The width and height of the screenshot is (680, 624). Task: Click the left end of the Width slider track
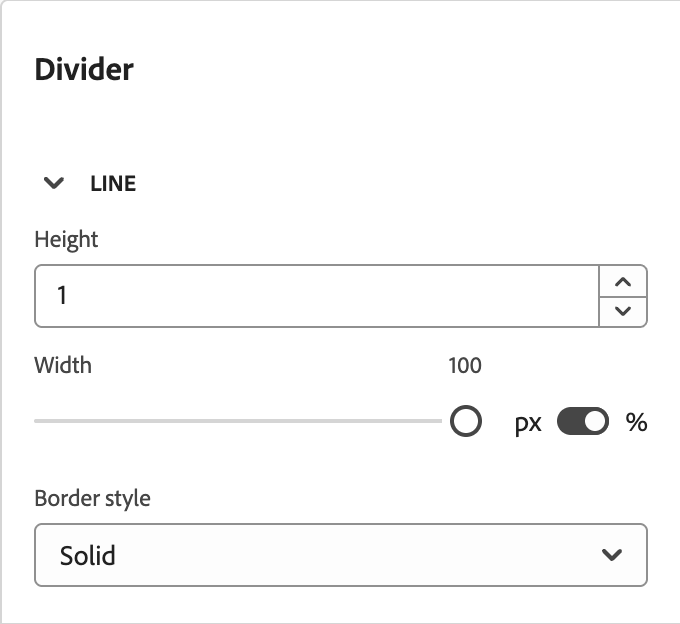[x=40, y=422]
